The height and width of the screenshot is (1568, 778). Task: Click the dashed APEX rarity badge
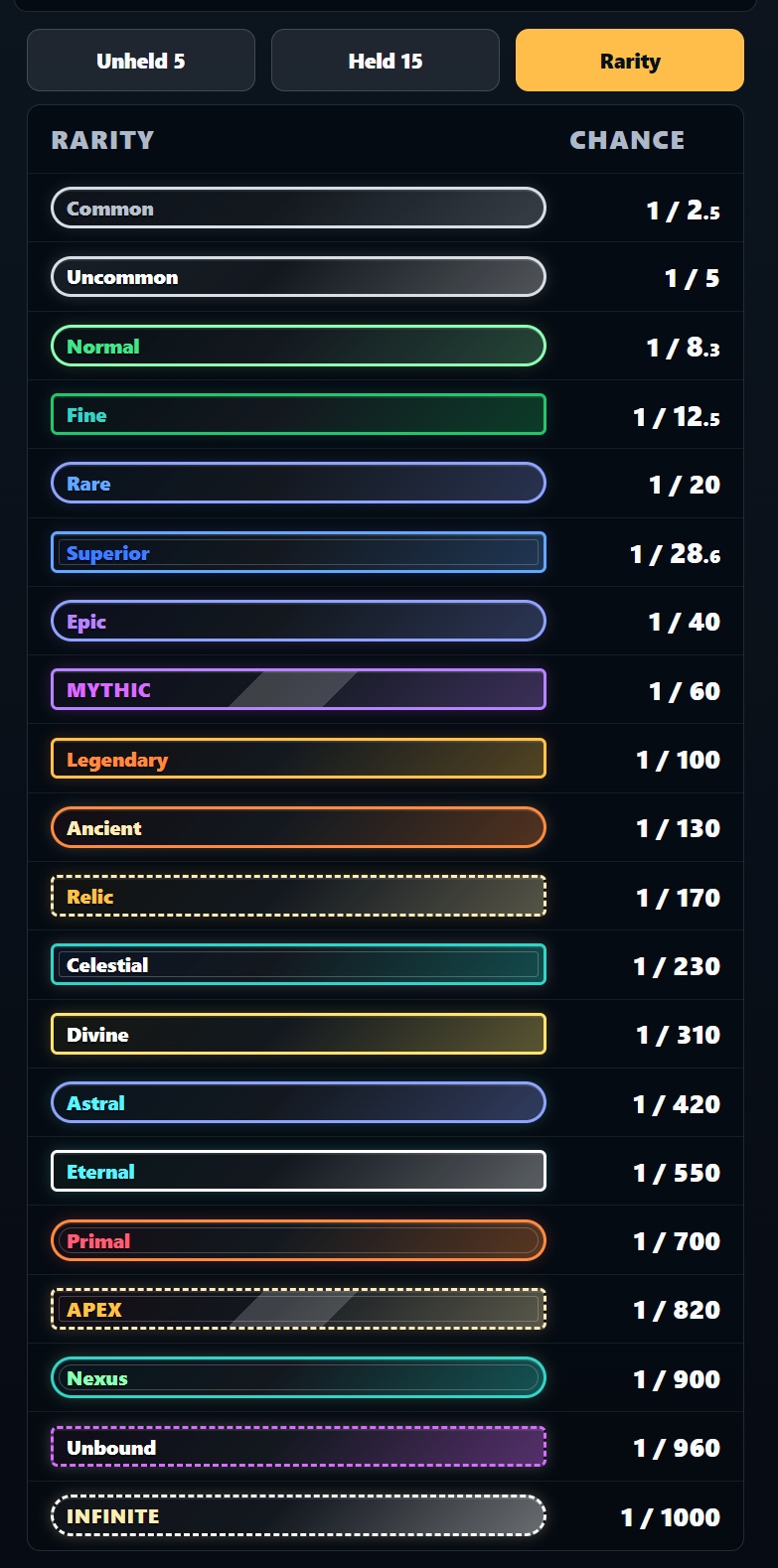[298, 1309]
